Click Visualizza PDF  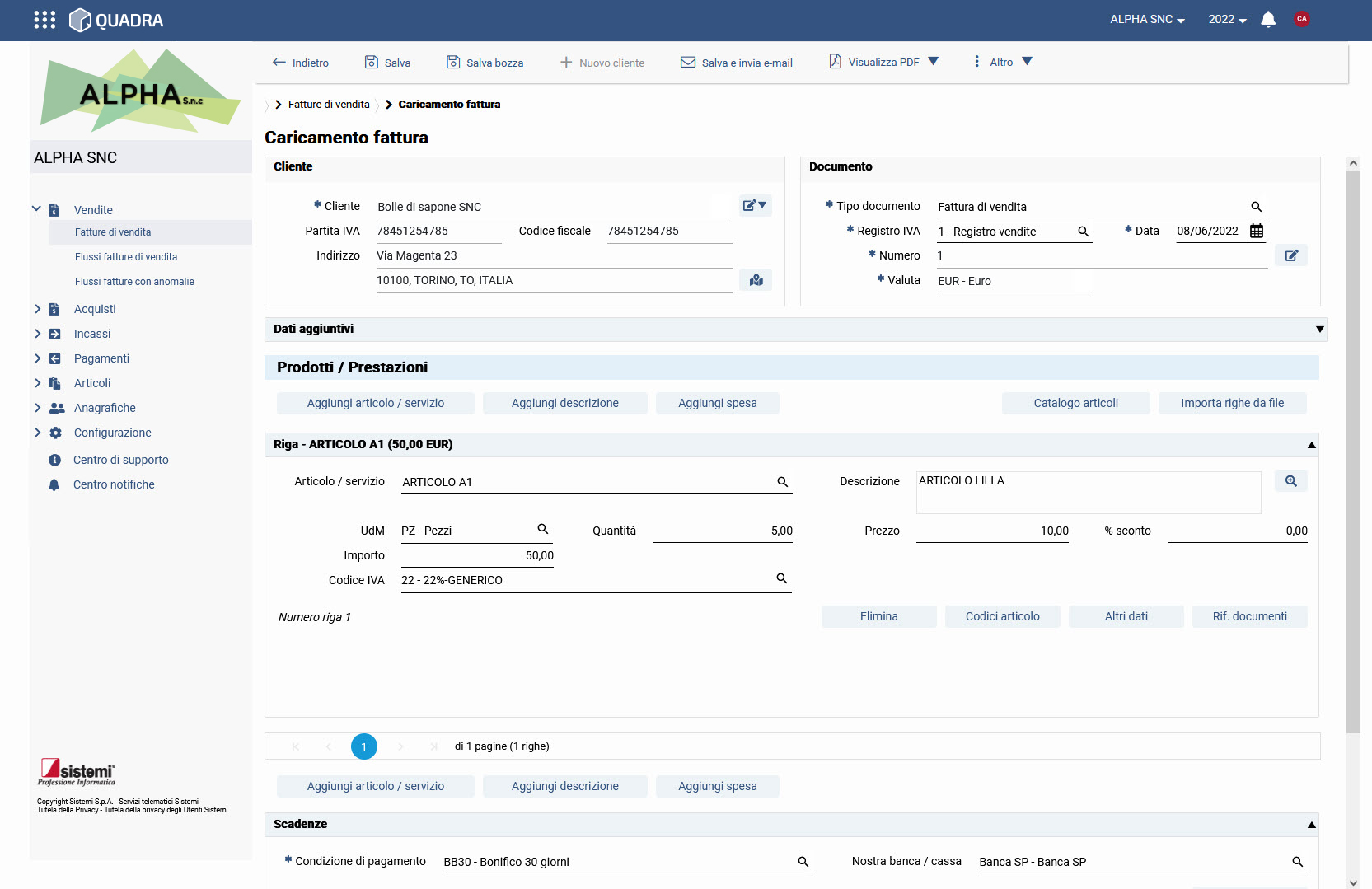874,62
